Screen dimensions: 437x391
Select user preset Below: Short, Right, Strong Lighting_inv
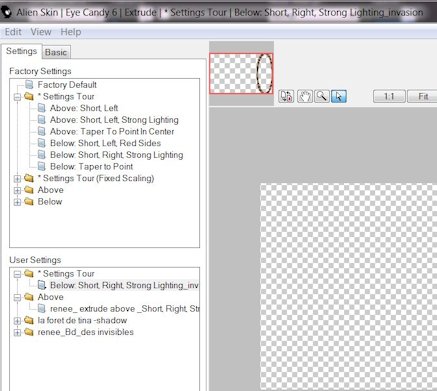(124, 285)
